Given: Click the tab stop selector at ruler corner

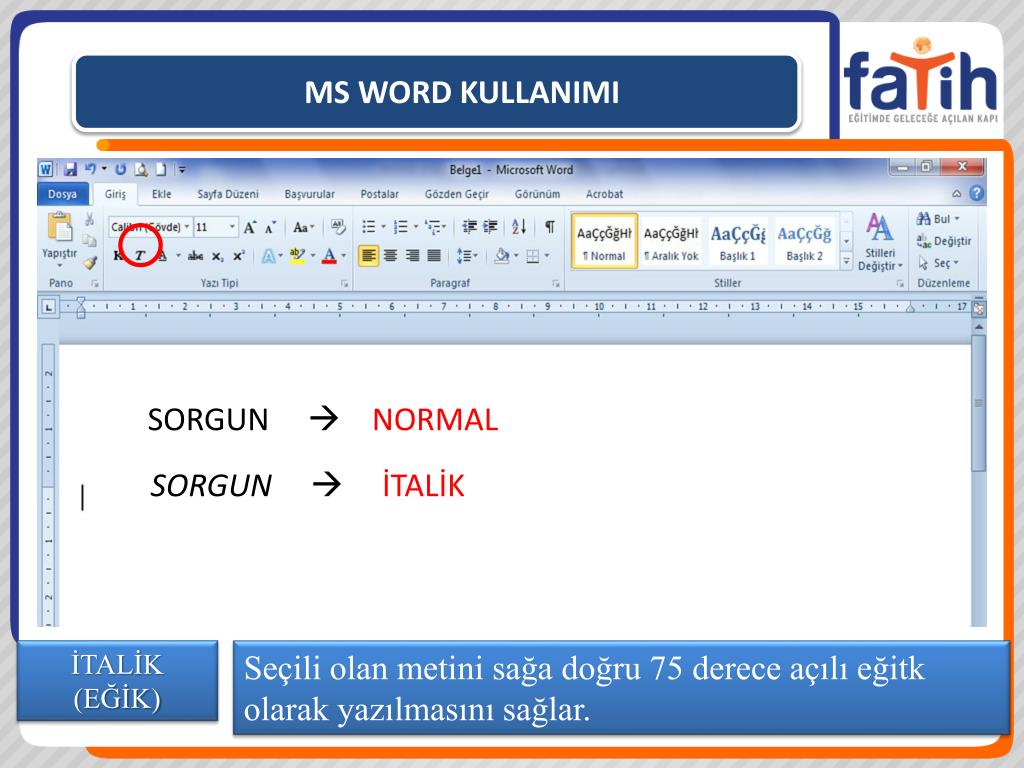Looking at the screenshot, I should (x=49, y=306).
